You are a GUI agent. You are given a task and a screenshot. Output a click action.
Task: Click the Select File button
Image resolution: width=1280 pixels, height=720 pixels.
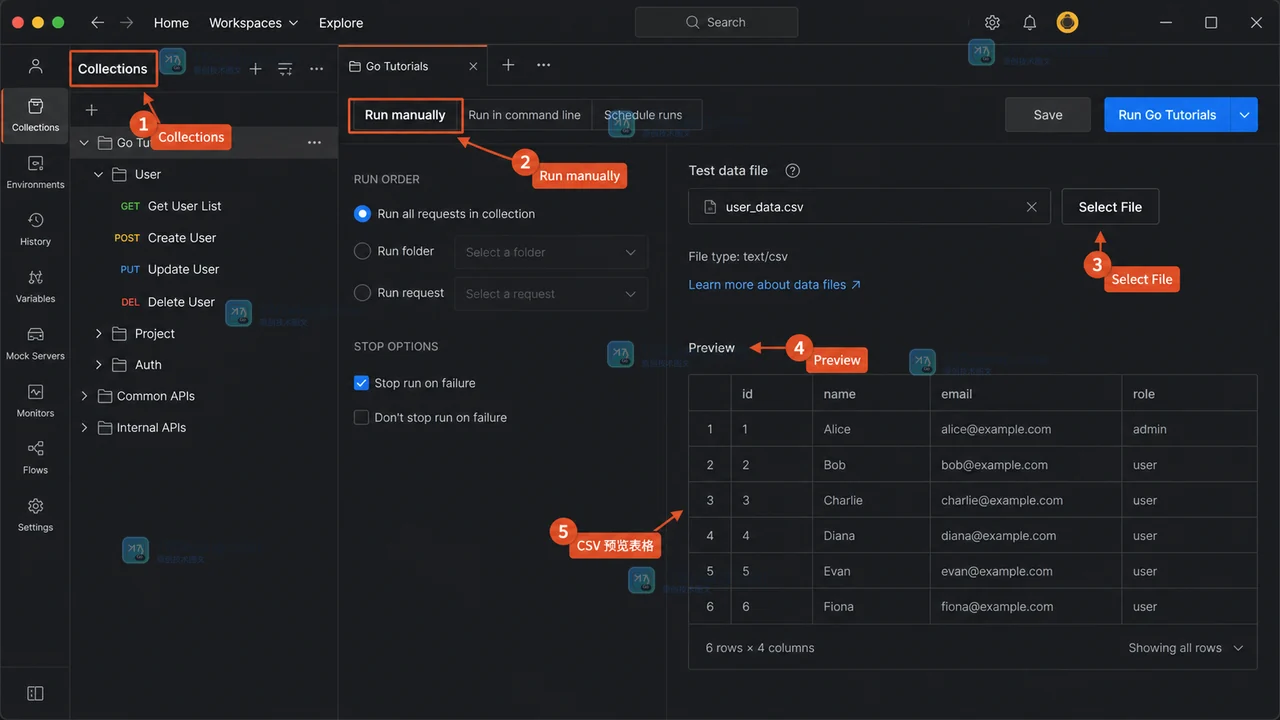(1110, 207)
